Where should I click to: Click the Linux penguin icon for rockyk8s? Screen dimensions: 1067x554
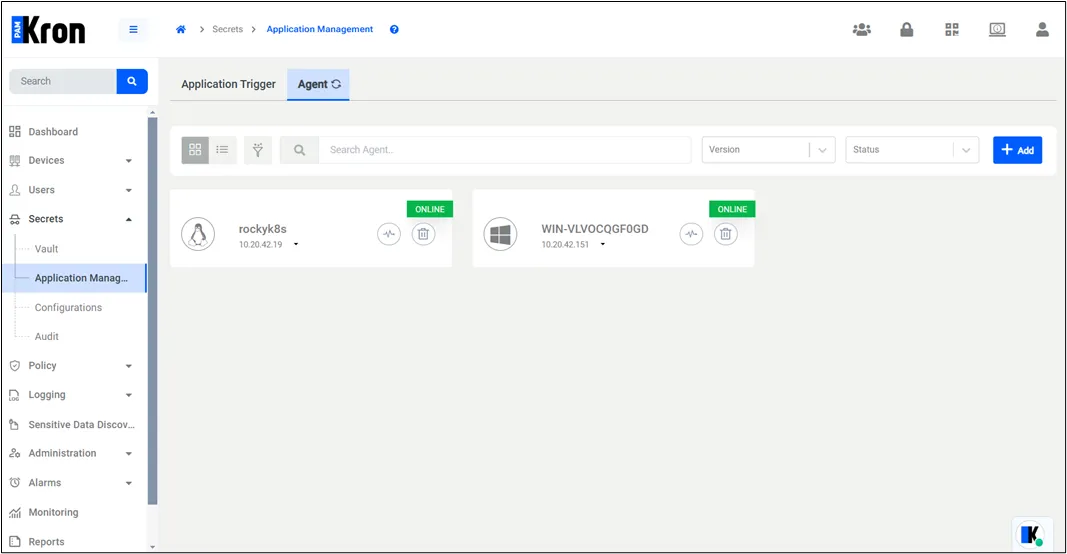point(198,234)
